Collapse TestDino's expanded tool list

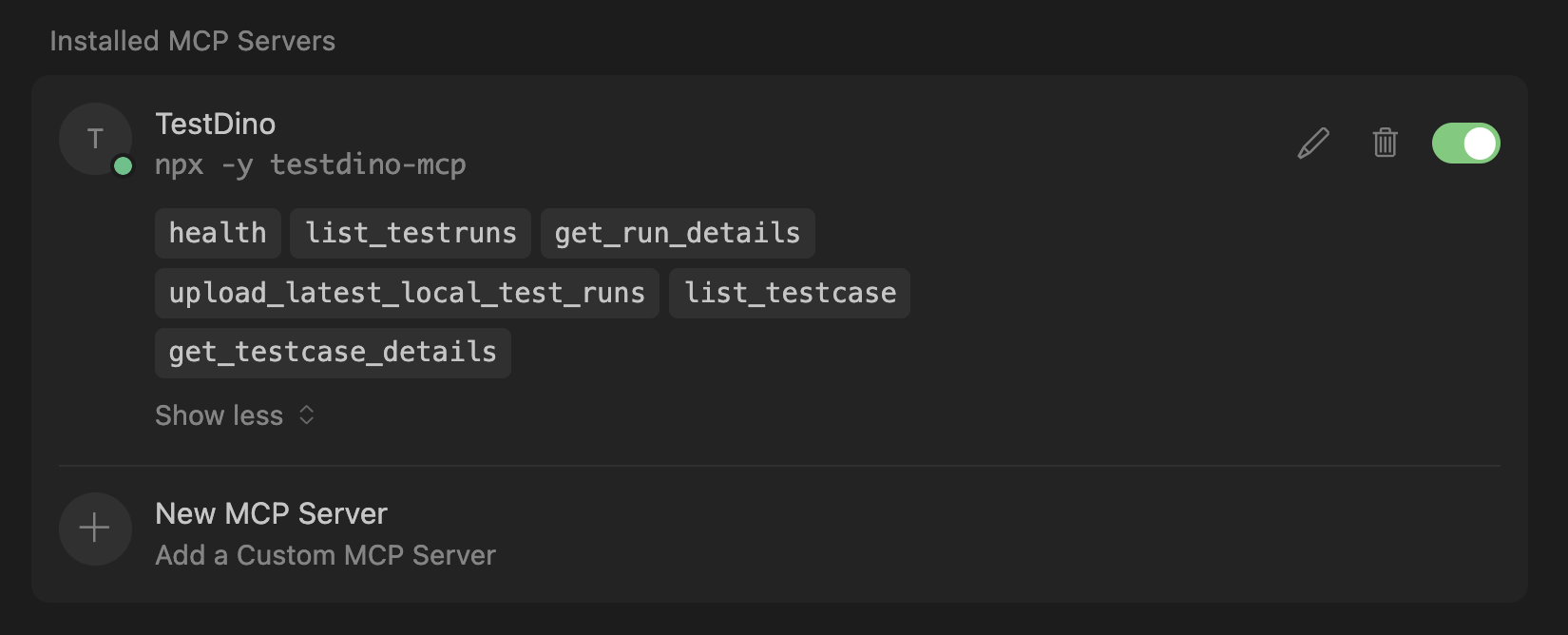pyautogui.click(x=219, y=415)
